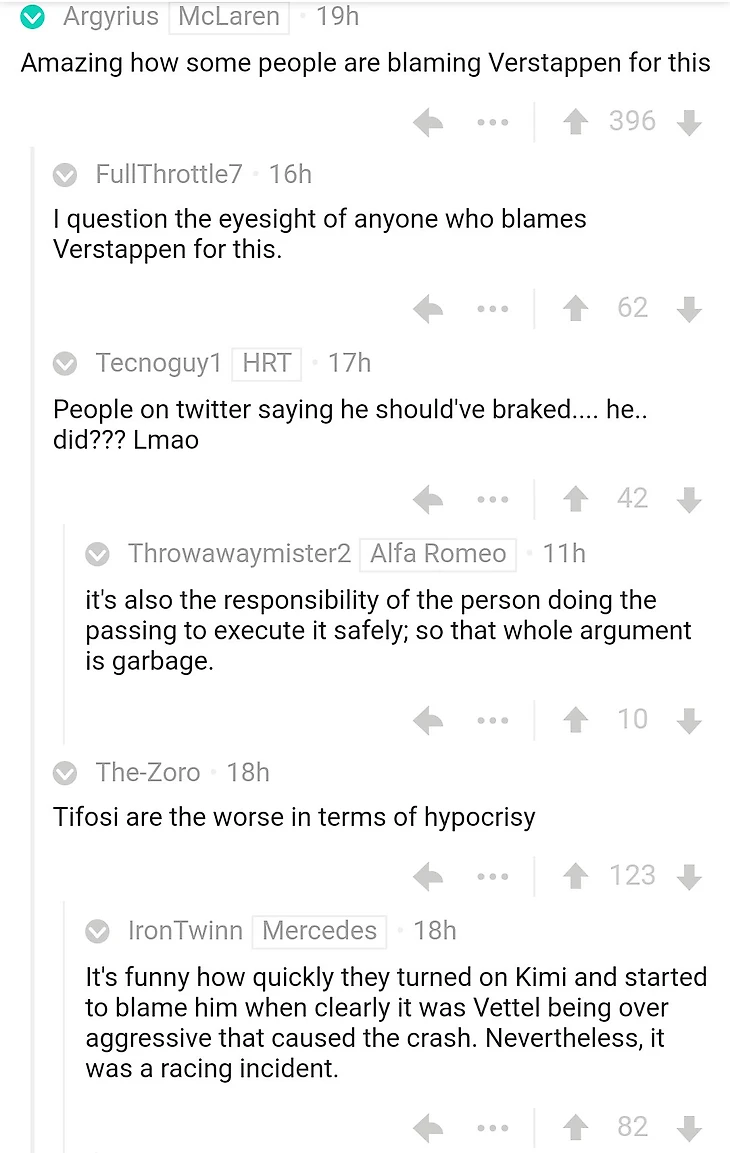Reply to Argyrius's comment with the arrow icon
This screenshot has height=1153, width=730.
tap(428, 123)
